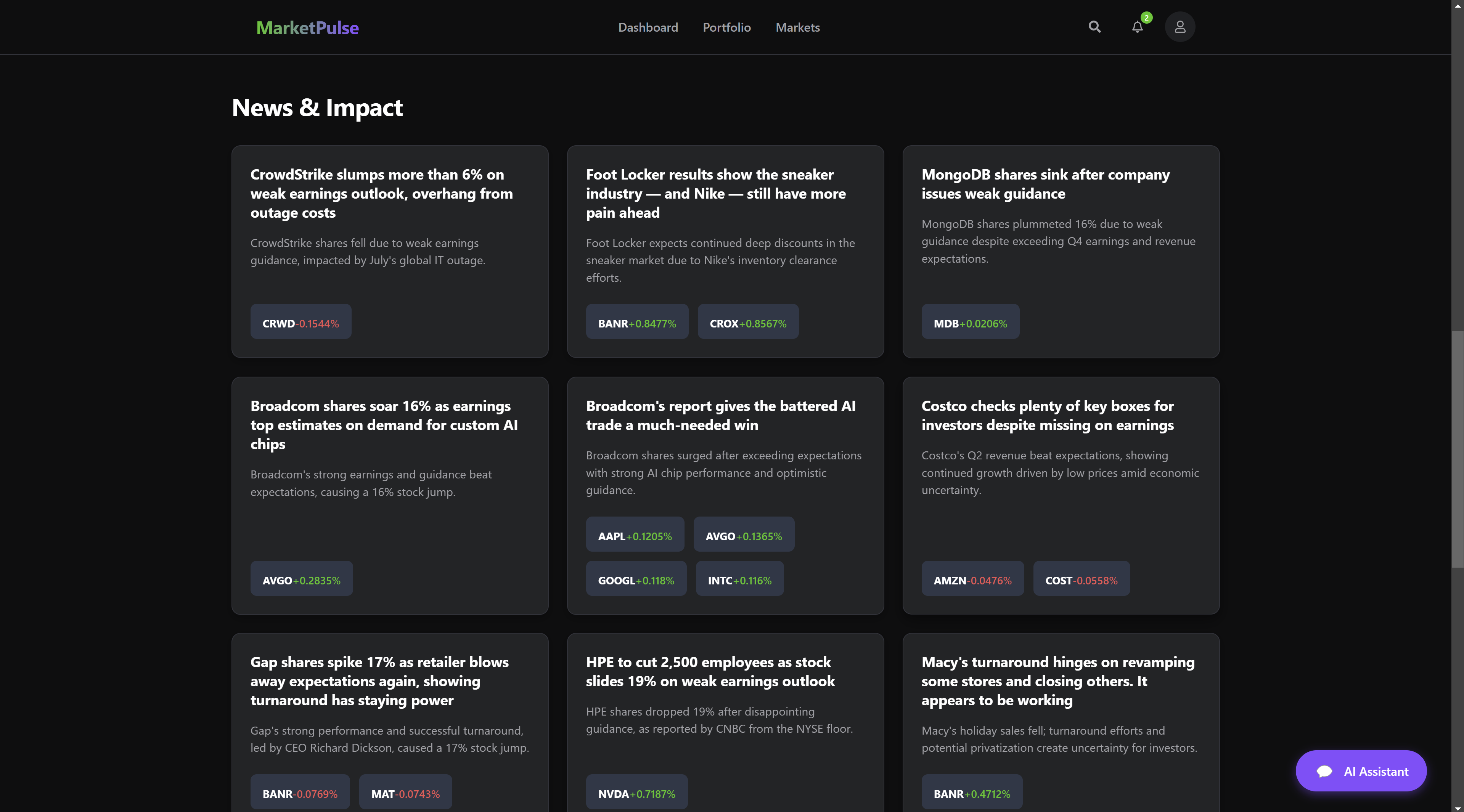
Task: Click the MDB +0.0206% ticker chip
Action: [x=969, y=323]
